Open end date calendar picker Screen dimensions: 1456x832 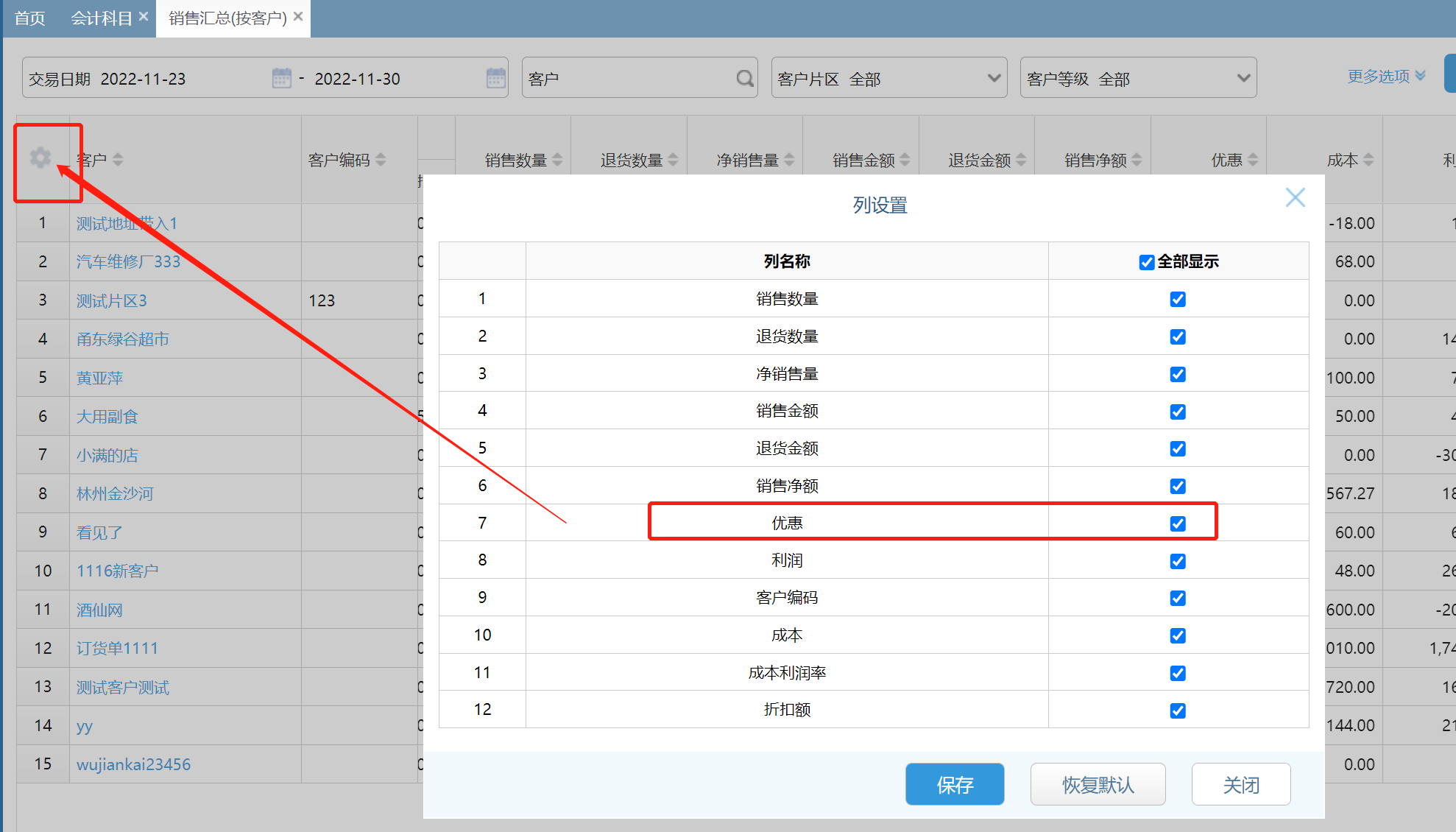[496, 78]
